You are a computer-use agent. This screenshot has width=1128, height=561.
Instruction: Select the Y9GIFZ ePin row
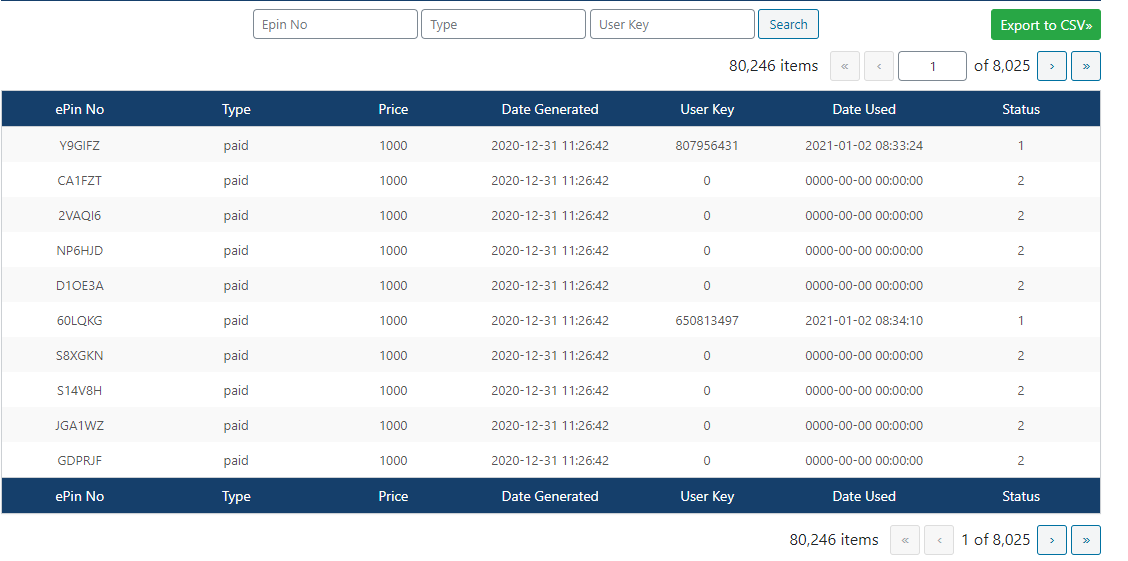click(x=80, y=146)
